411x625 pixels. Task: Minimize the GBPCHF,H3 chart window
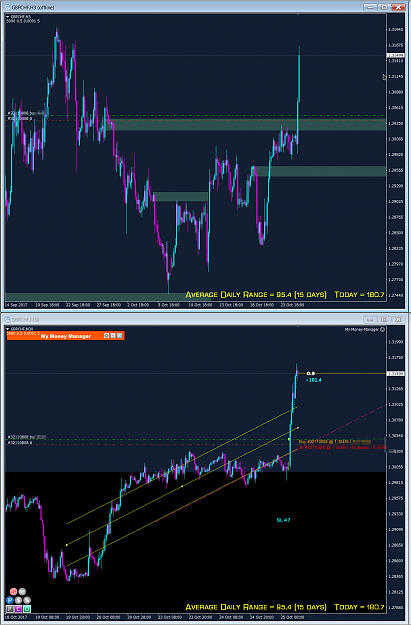click(370, 7)
